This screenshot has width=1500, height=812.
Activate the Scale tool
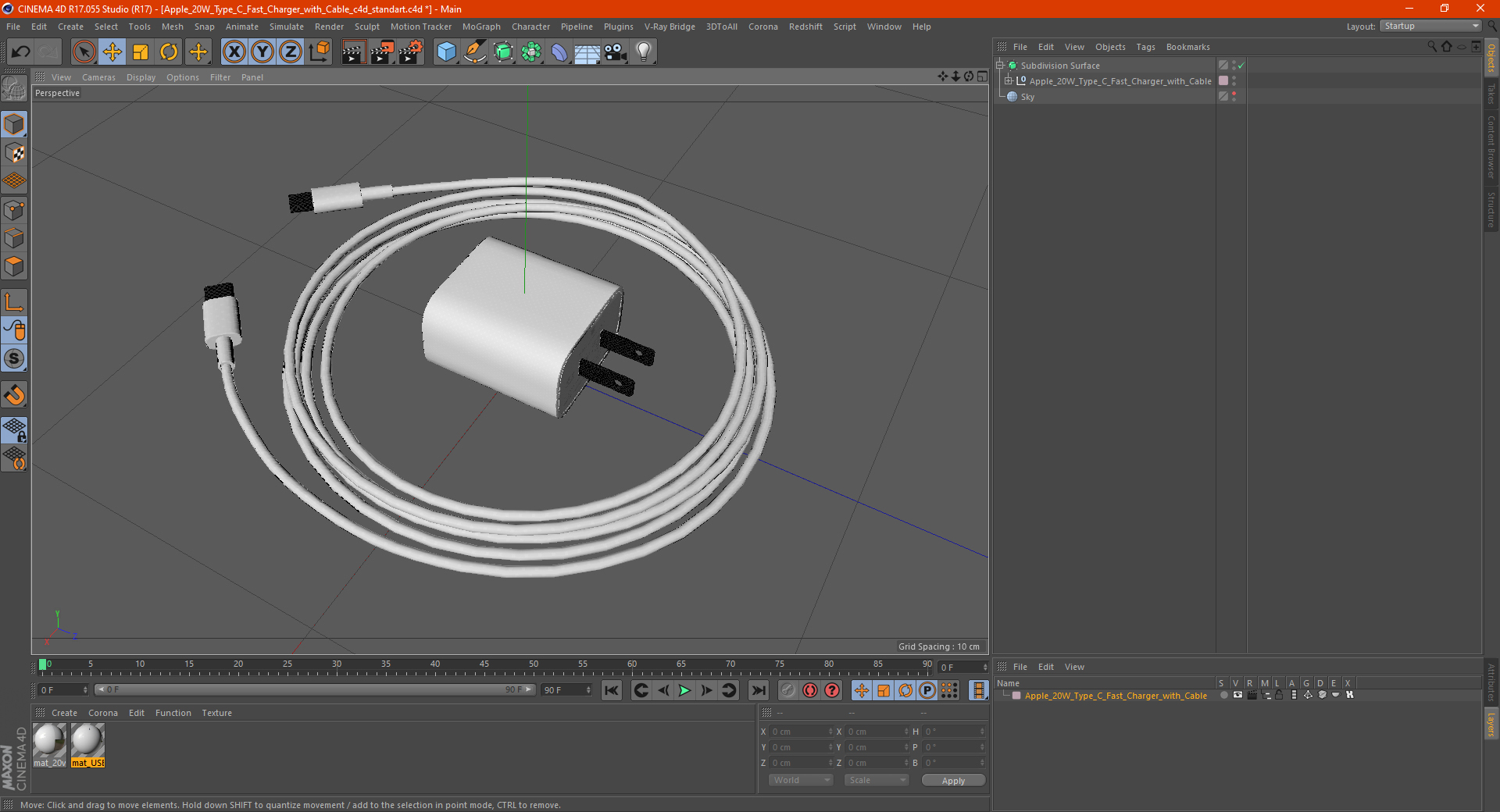point(141,52)
